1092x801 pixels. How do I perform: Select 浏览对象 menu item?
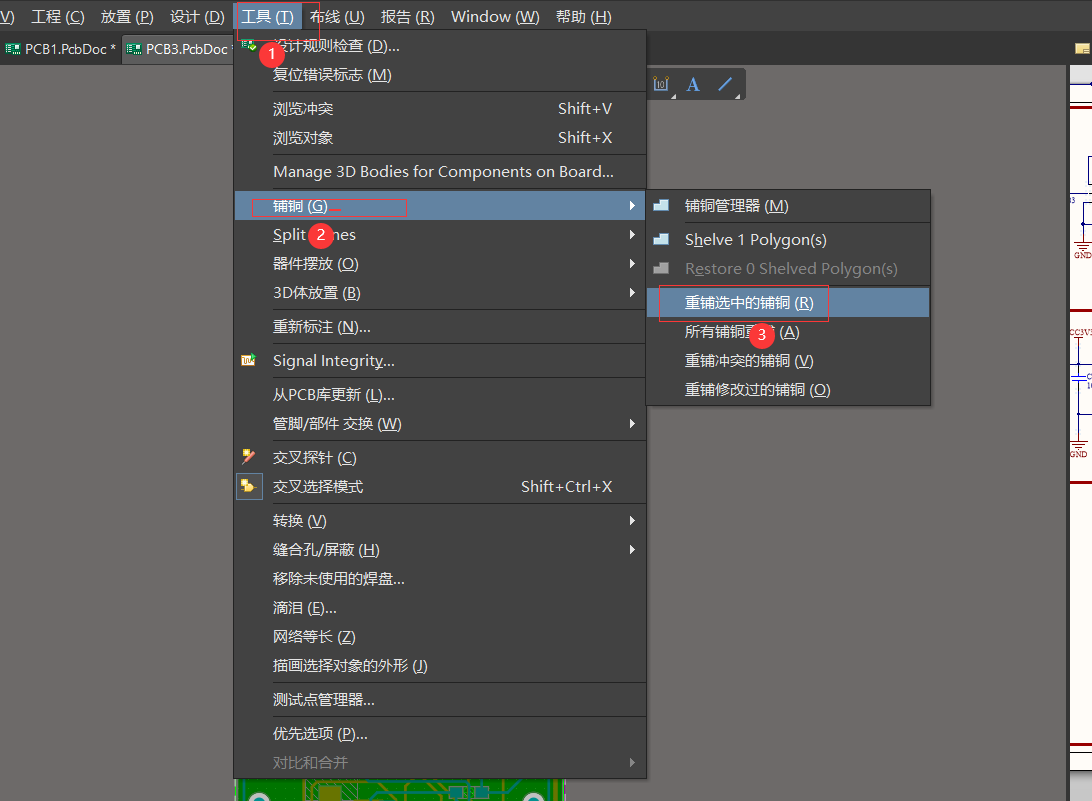440,138
